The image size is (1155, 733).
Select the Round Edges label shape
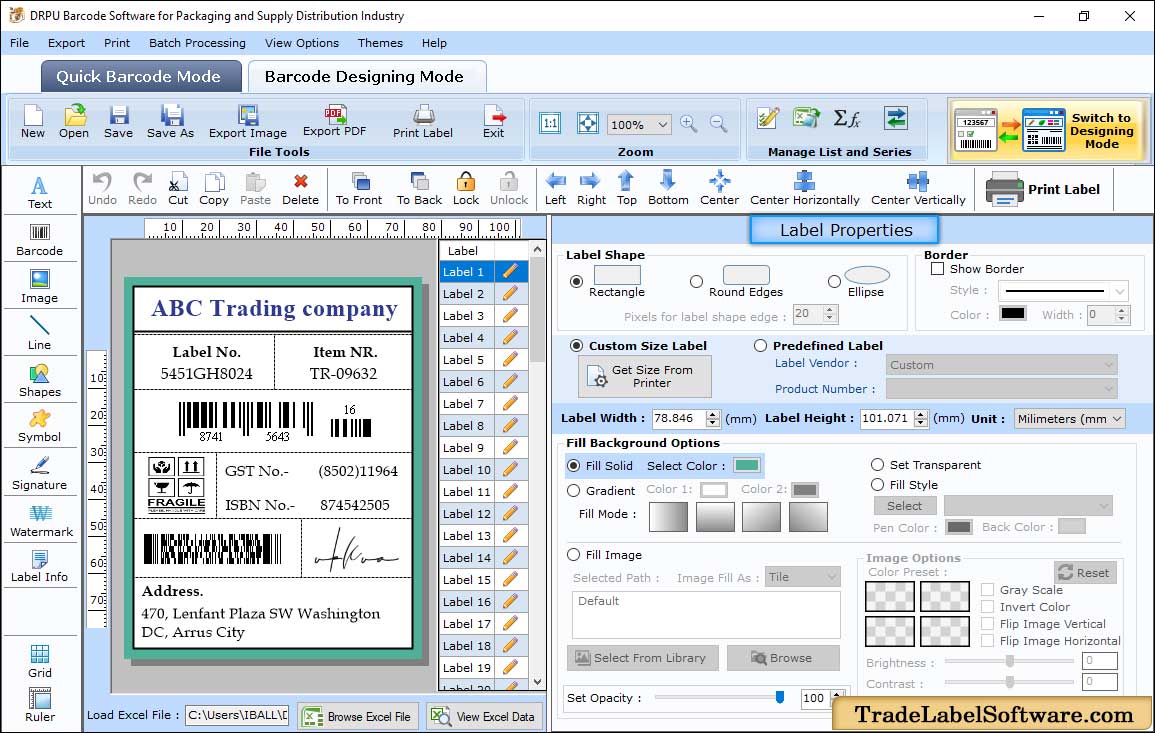click(696, 281)
